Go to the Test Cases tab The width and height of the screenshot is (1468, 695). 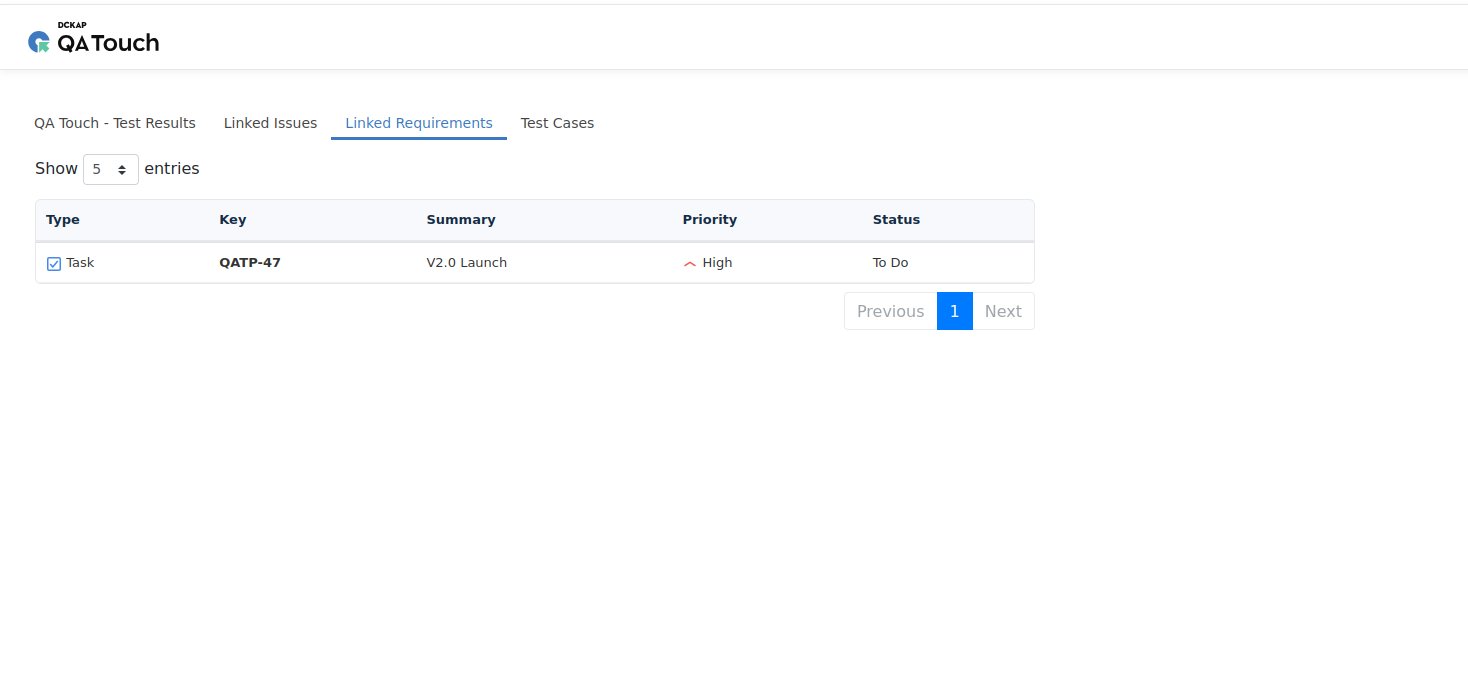[x=557, y=123]
